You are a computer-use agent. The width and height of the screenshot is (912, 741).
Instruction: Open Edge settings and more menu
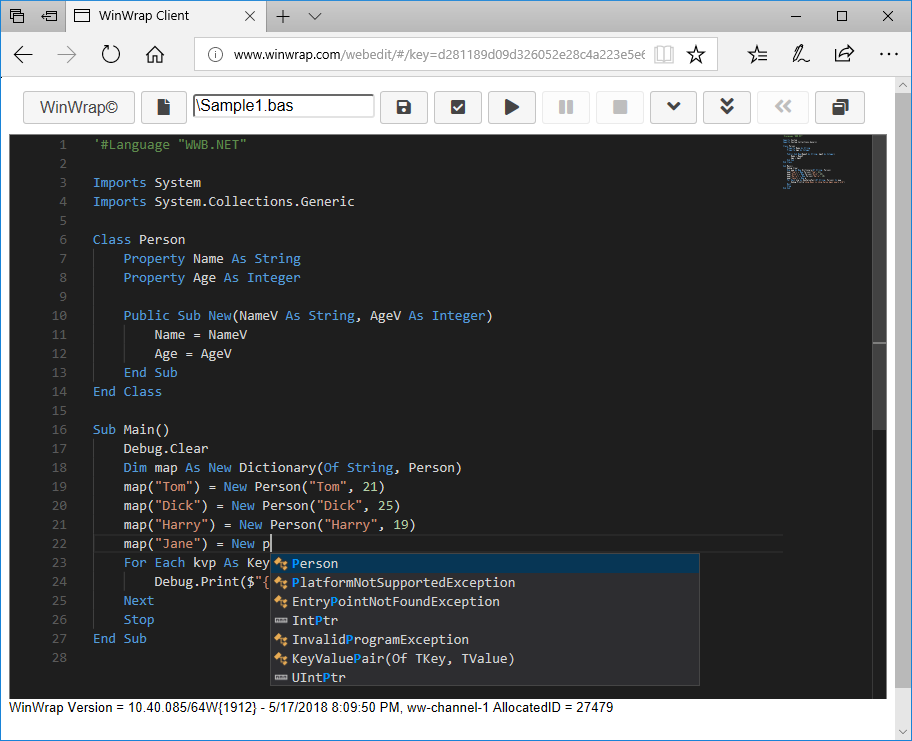click(887, 55)
